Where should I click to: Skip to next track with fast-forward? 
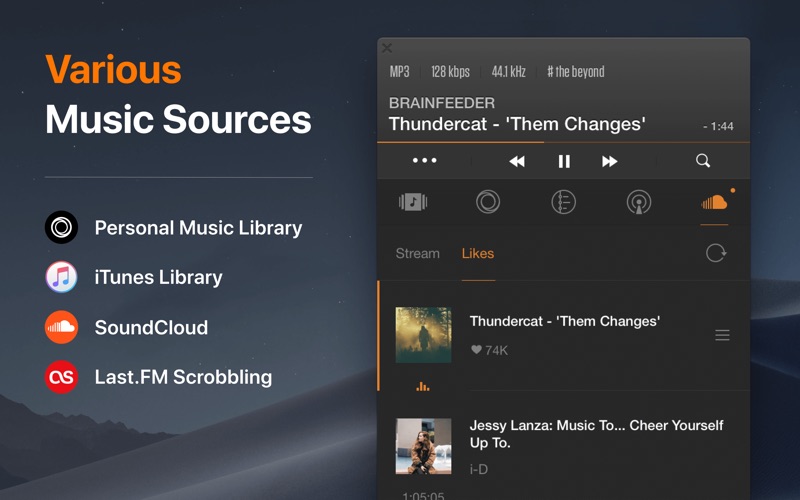pos(610,162)
